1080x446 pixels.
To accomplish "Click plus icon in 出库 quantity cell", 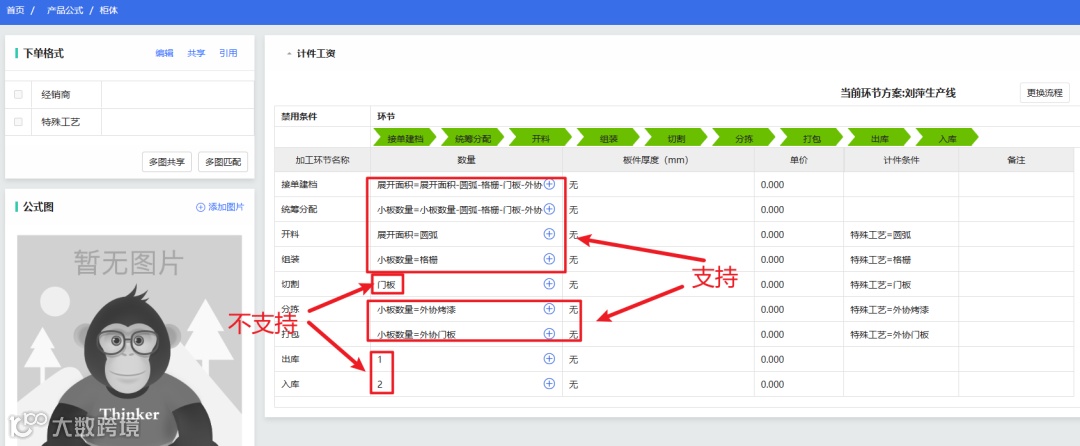I will pos(549,359).
